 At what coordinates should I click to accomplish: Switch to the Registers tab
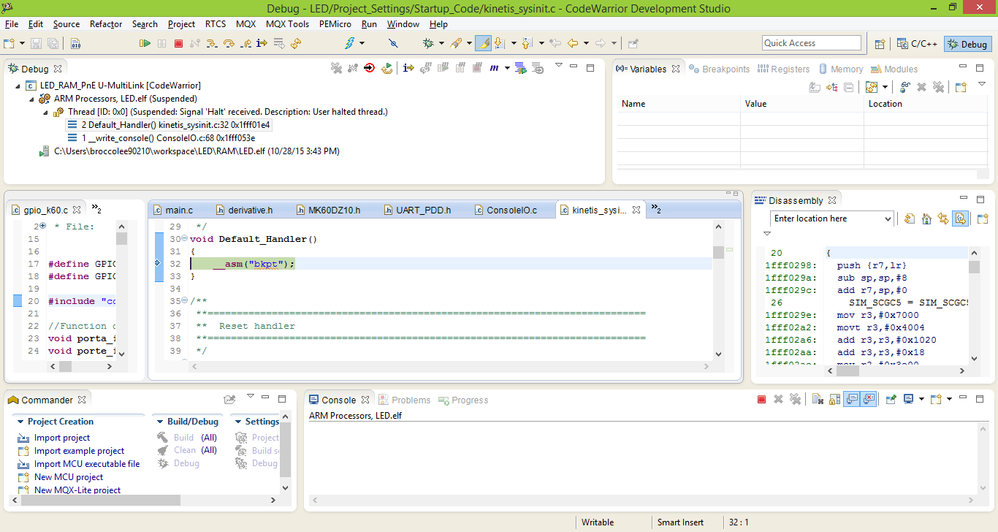(x=784, y=69)
